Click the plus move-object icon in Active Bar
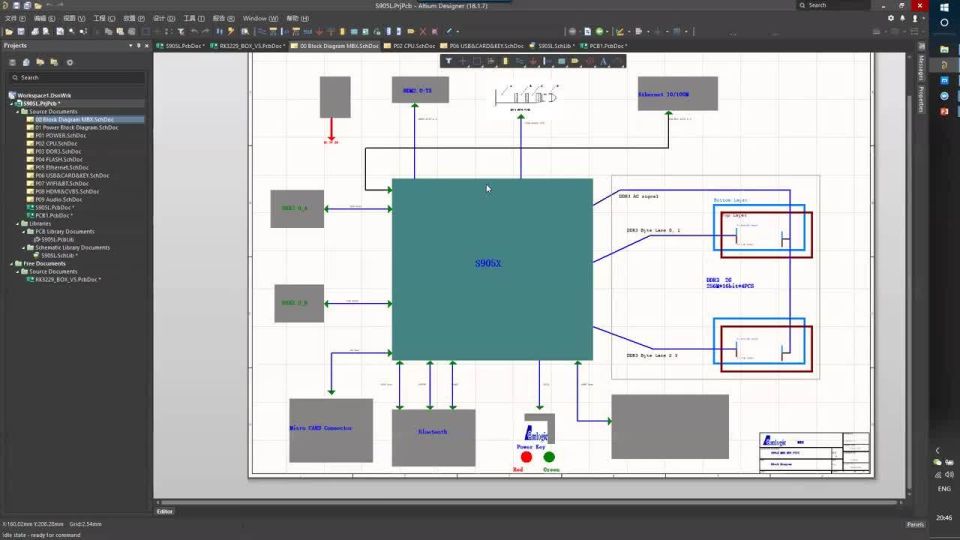 click(462, 61)
